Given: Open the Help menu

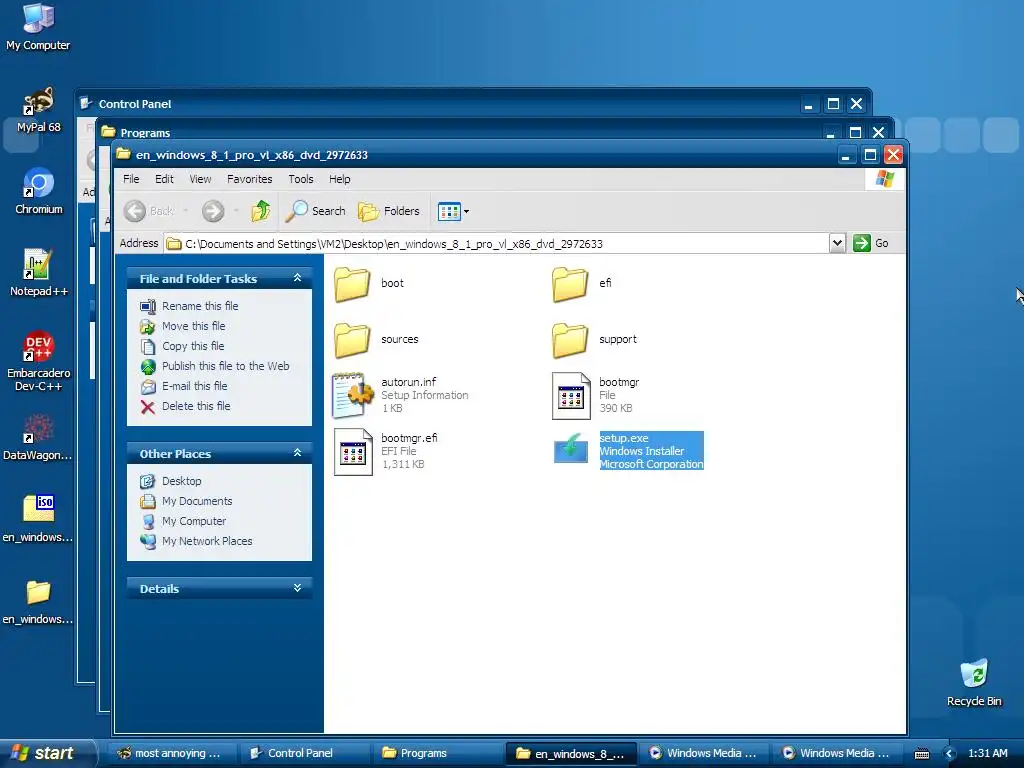Looking at the screenshot, I should tap(339, 179).
